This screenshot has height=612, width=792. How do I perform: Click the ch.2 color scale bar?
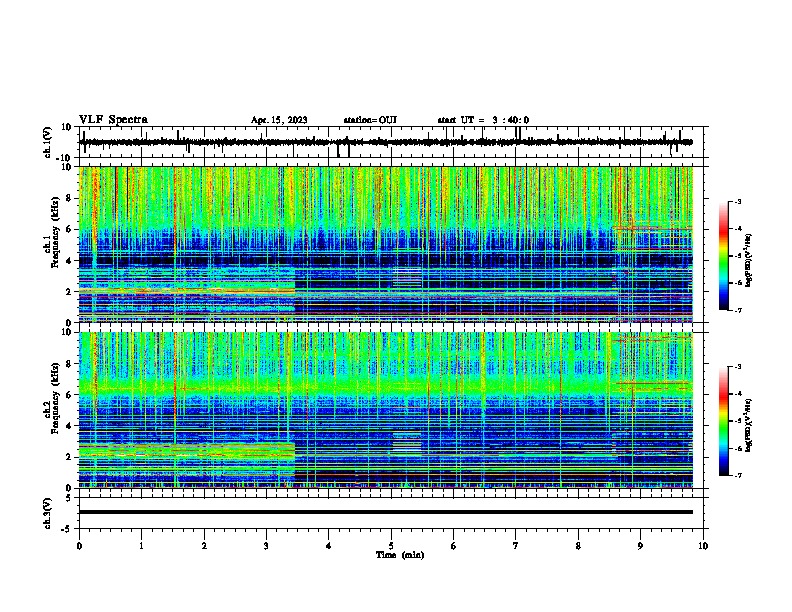click(724, 421)
